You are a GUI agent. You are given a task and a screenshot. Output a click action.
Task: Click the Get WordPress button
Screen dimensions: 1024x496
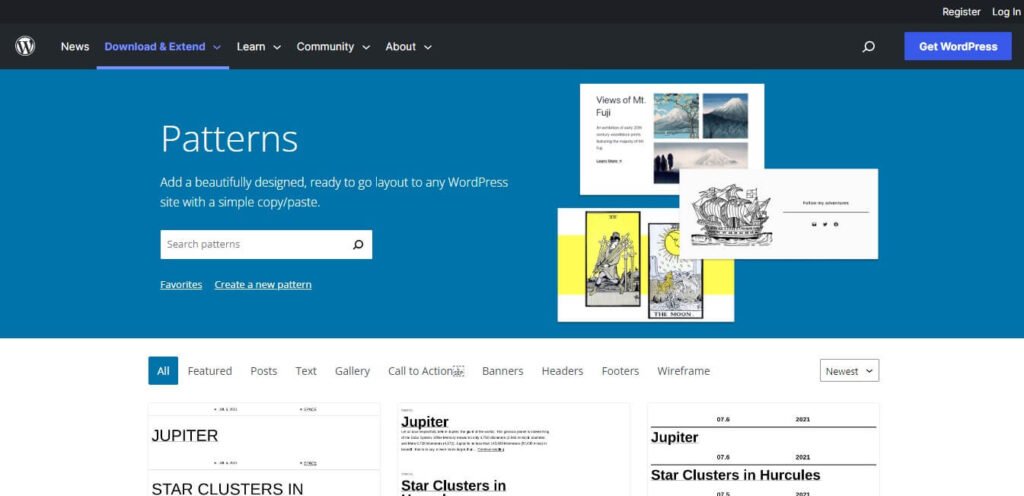coord(957,46)
